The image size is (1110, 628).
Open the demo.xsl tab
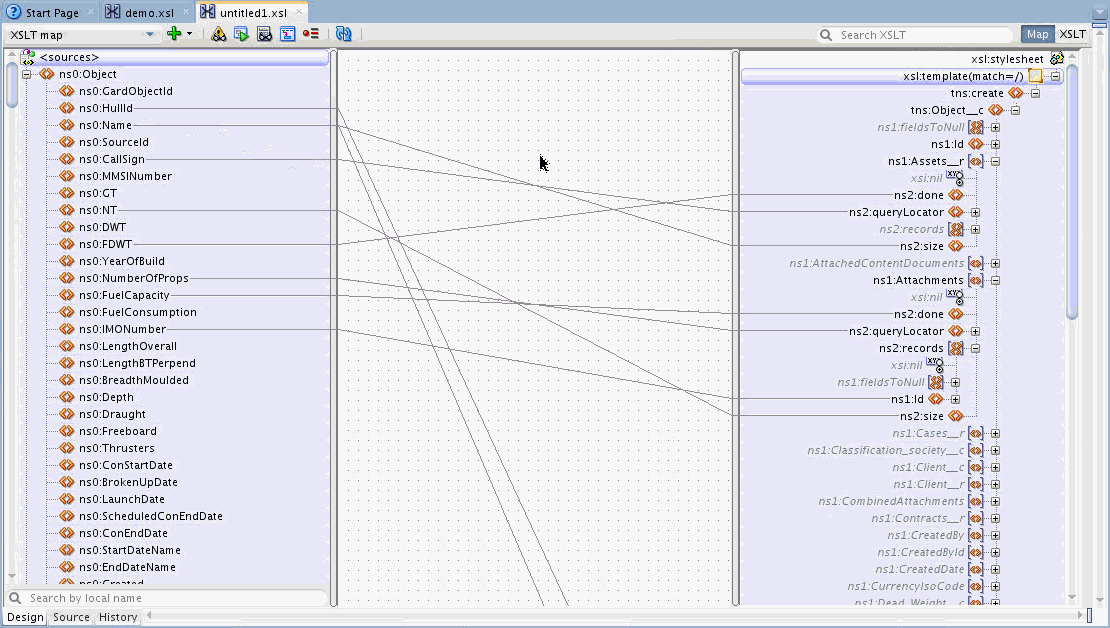coord(140,13)
